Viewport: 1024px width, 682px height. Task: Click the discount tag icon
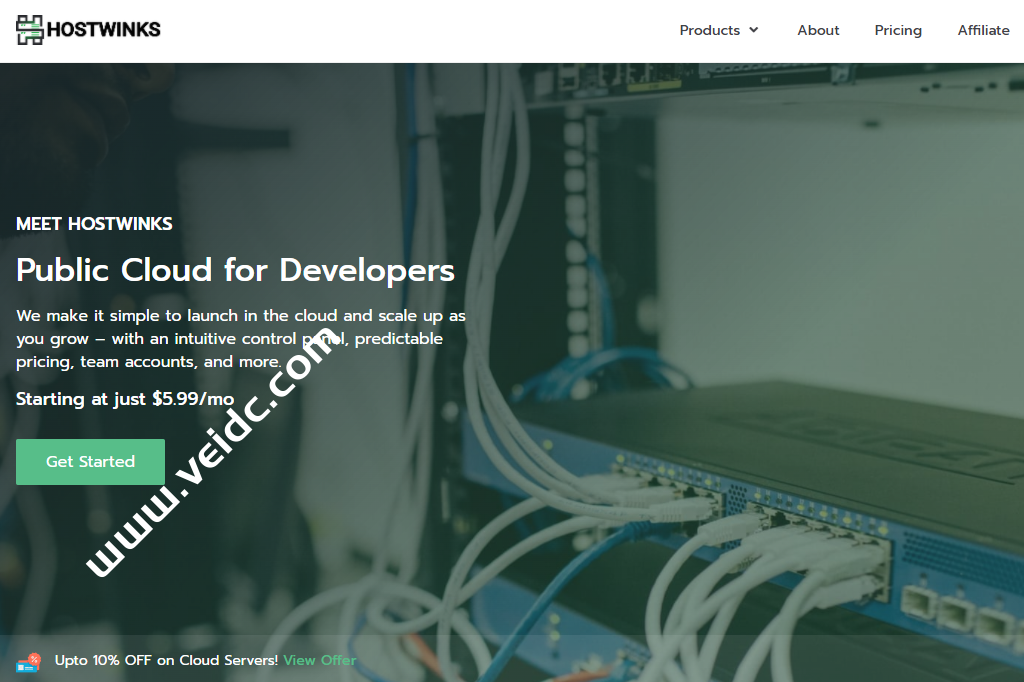29,662
